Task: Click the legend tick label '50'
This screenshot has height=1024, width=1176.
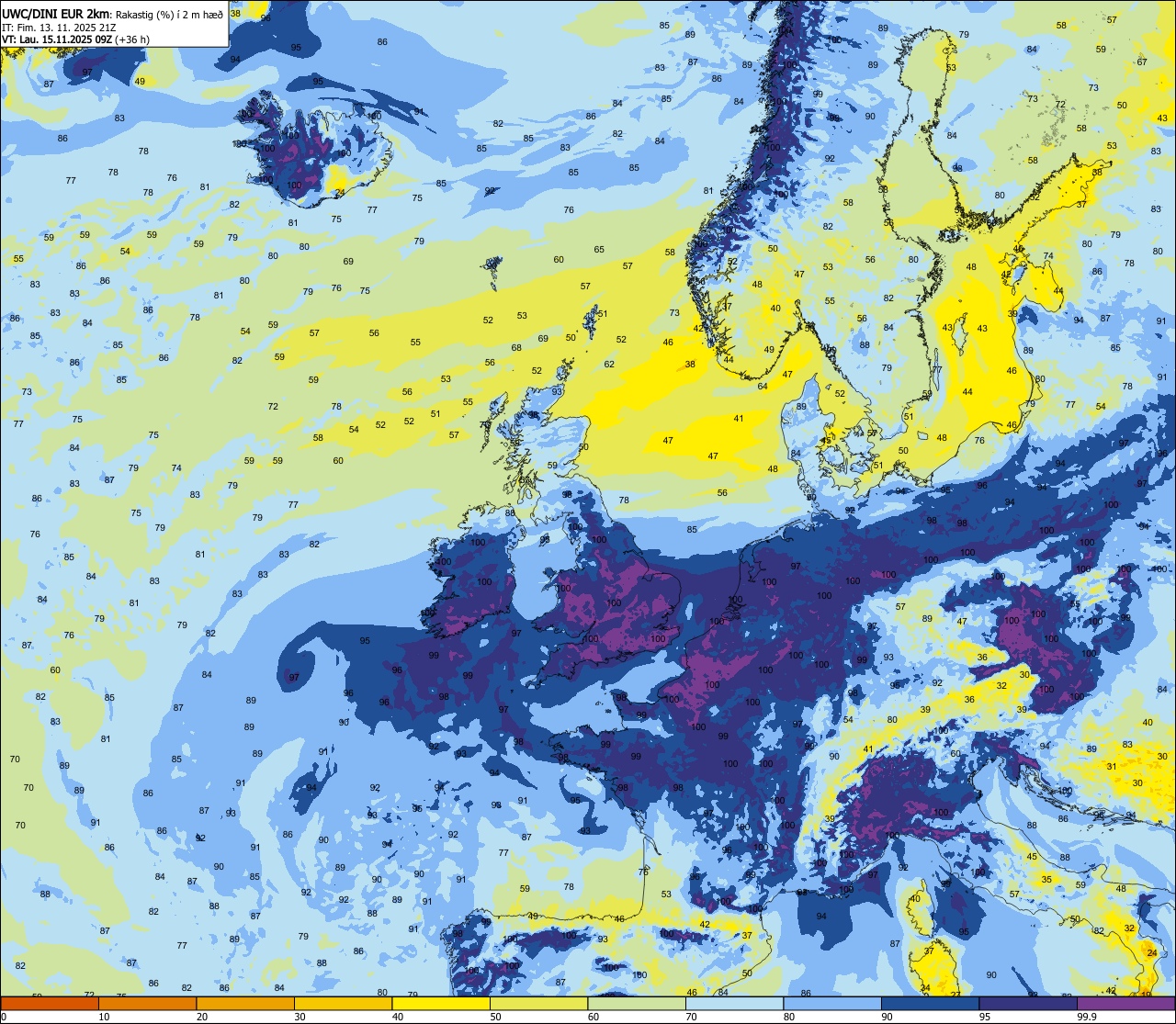Action: [x=495, y=1017]
